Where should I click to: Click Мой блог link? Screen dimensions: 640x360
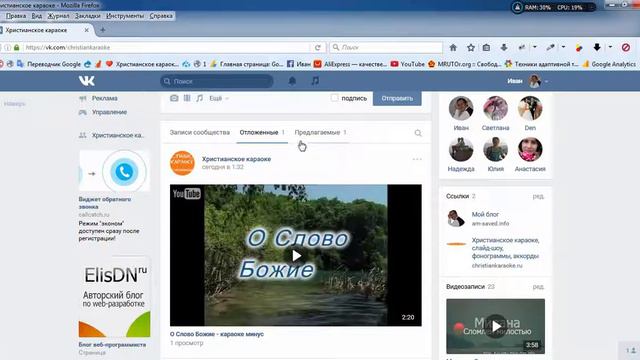tap(485, 214)
